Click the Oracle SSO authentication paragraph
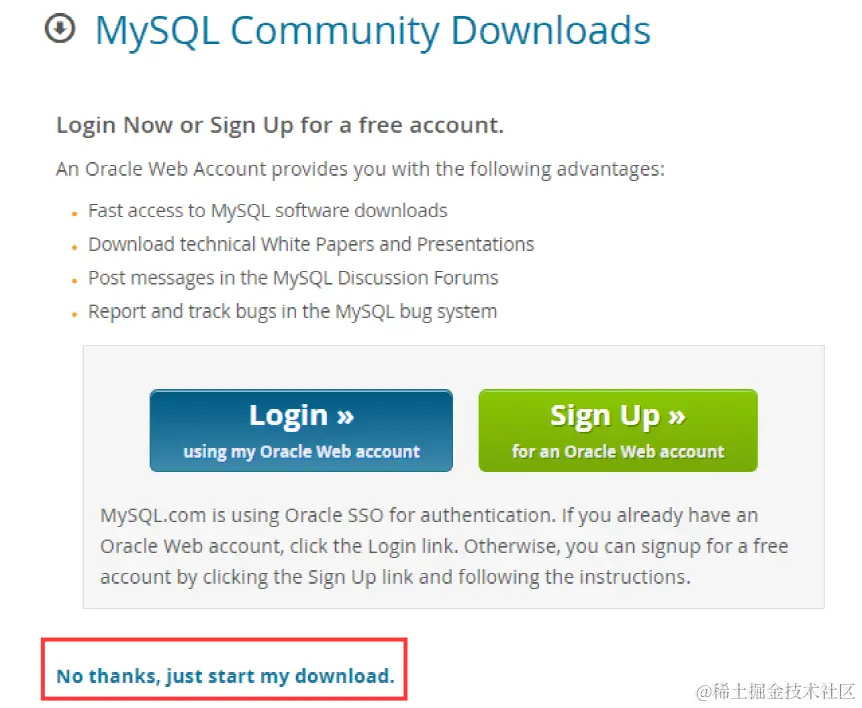The width and height of the screenshot is (862, 708). tap(444, 546)
